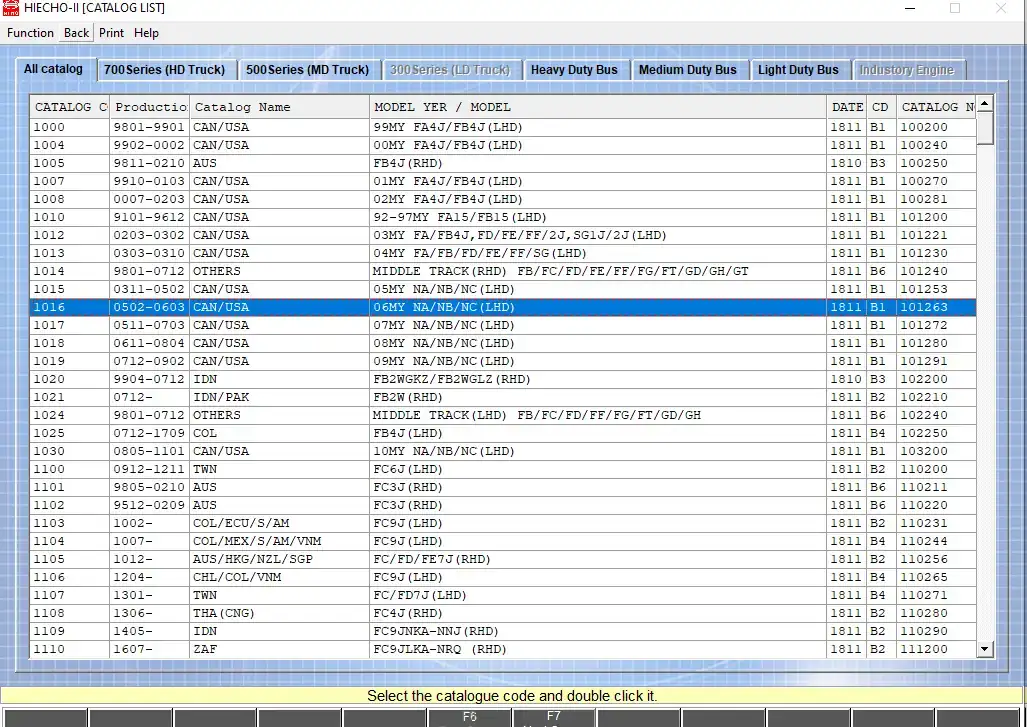Viewport: 1027px width, 727px height.
Task: Select the Medium Duty Bus tab
Action: [688, 69]
